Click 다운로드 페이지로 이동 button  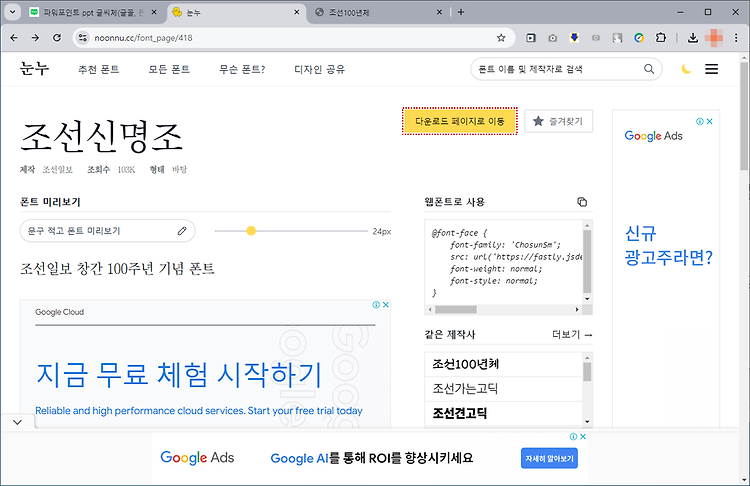coord(460,121)
